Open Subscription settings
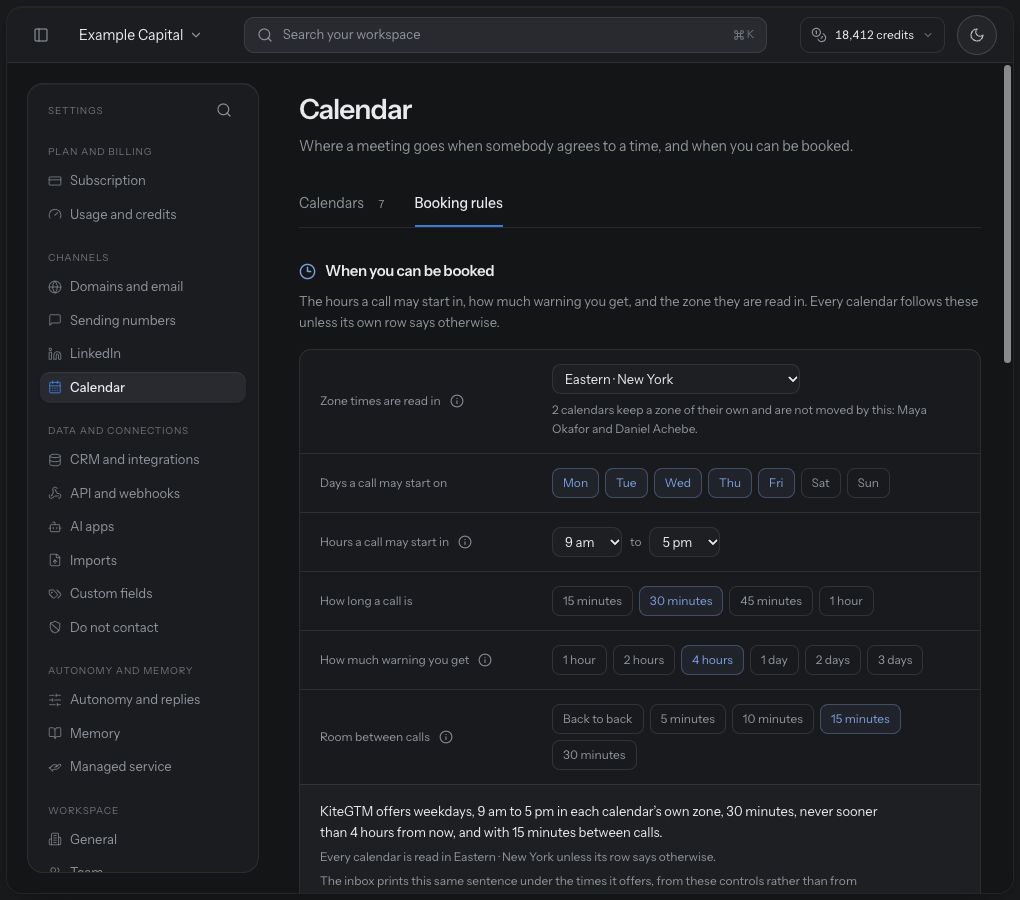The width and height of the screenshot is (1020, 900). tap(142, 180)
